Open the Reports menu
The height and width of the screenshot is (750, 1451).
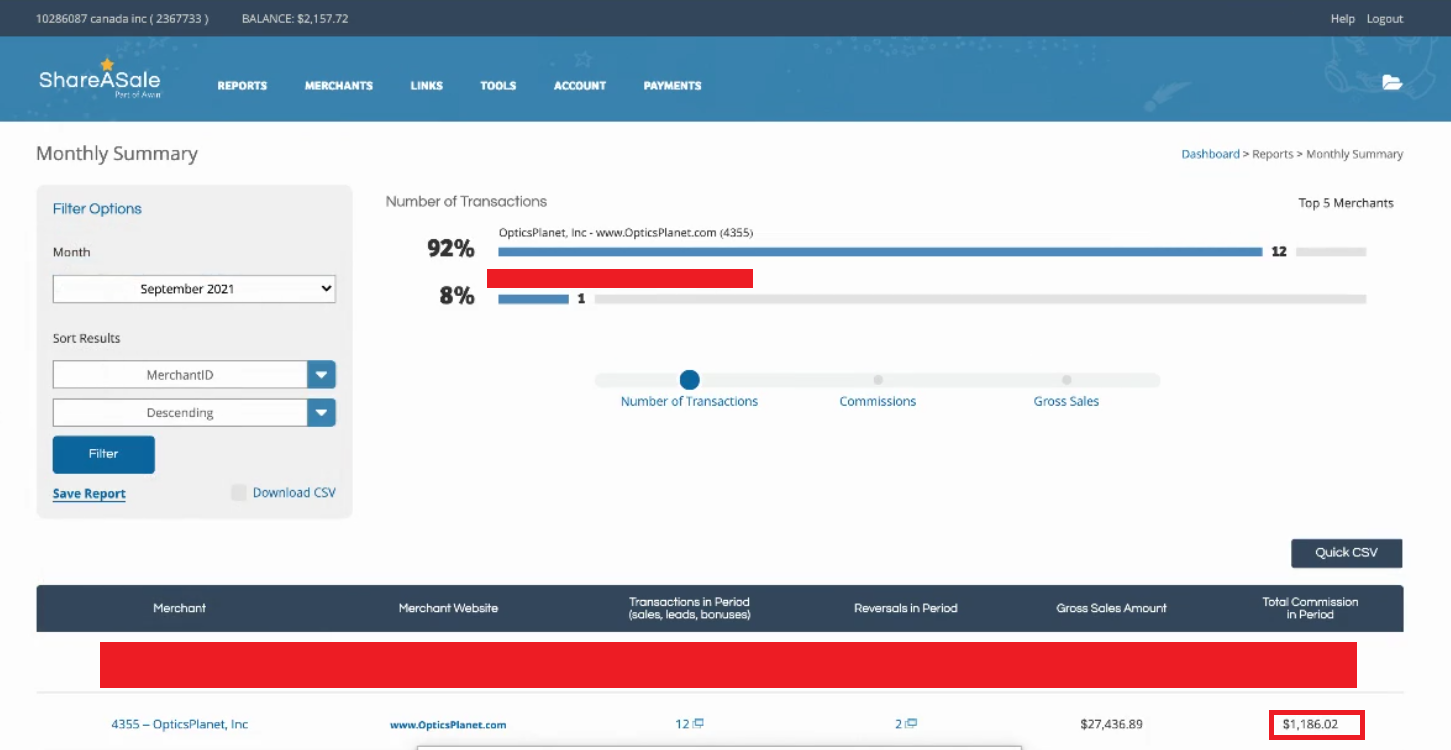(242, 86)
